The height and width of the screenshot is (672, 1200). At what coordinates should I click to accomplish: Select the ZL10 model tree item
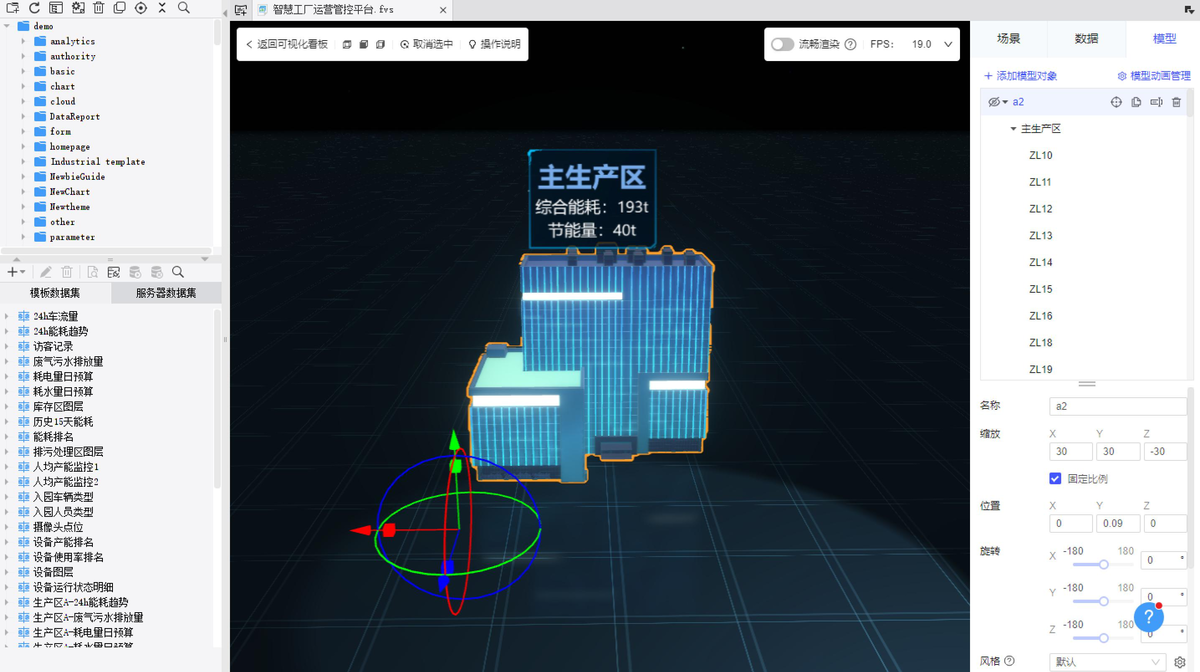pyautogui.click(x=1040, y=156)
